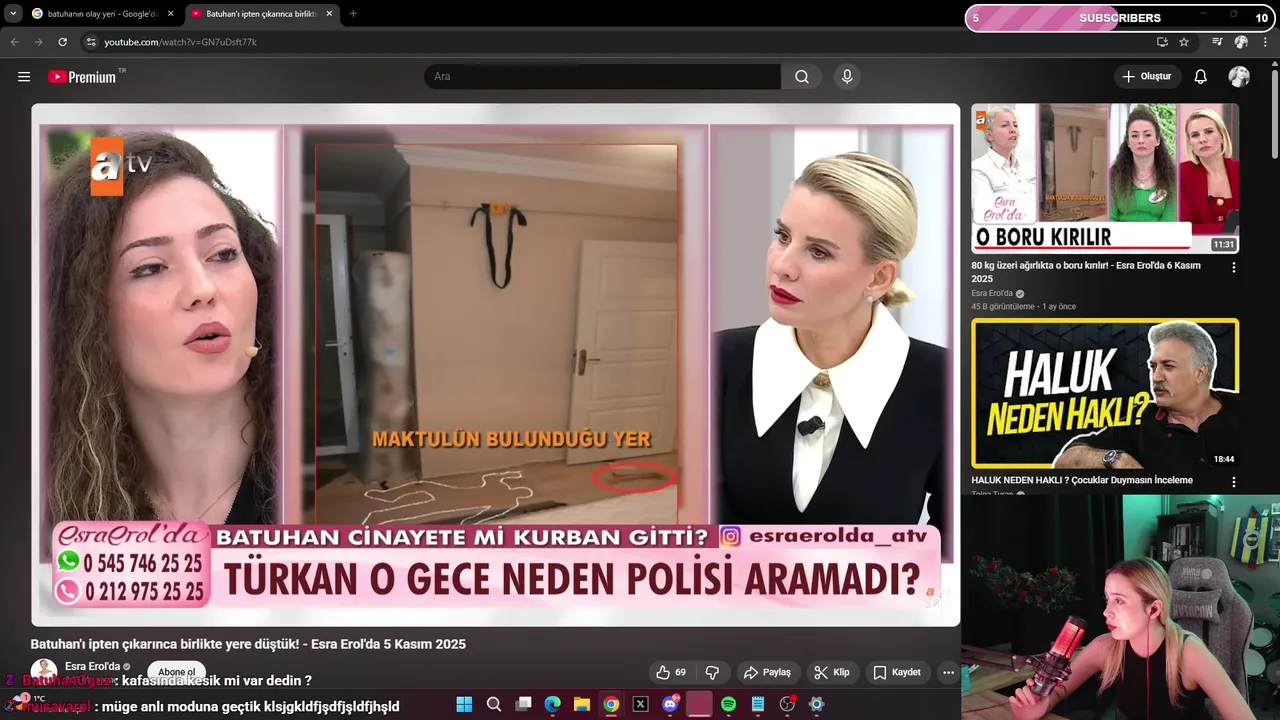
Task: Like the video with thumbs up
Action: (x=671, y=672)
